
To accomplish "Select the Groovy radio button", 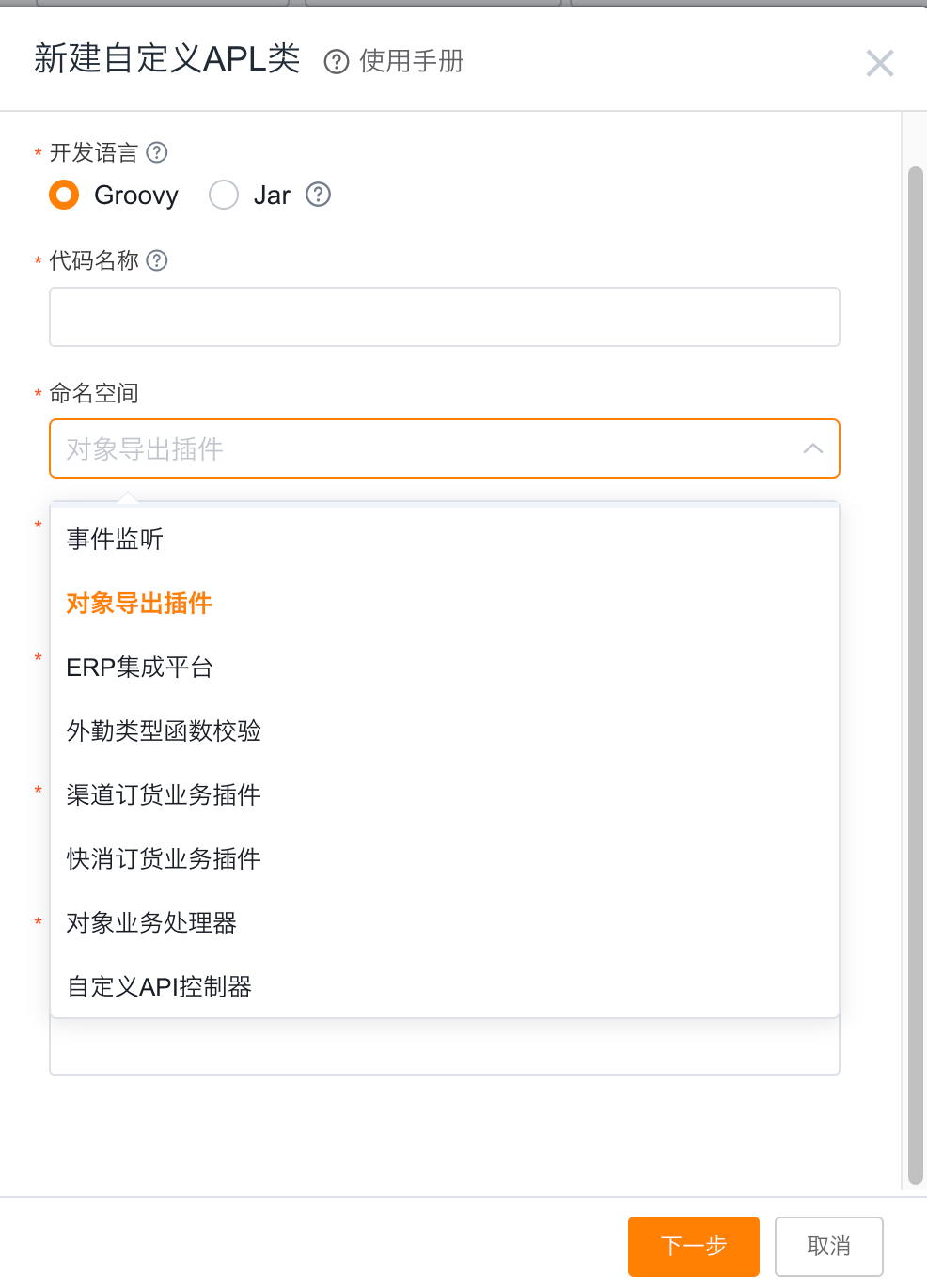I will click(64, 195).
